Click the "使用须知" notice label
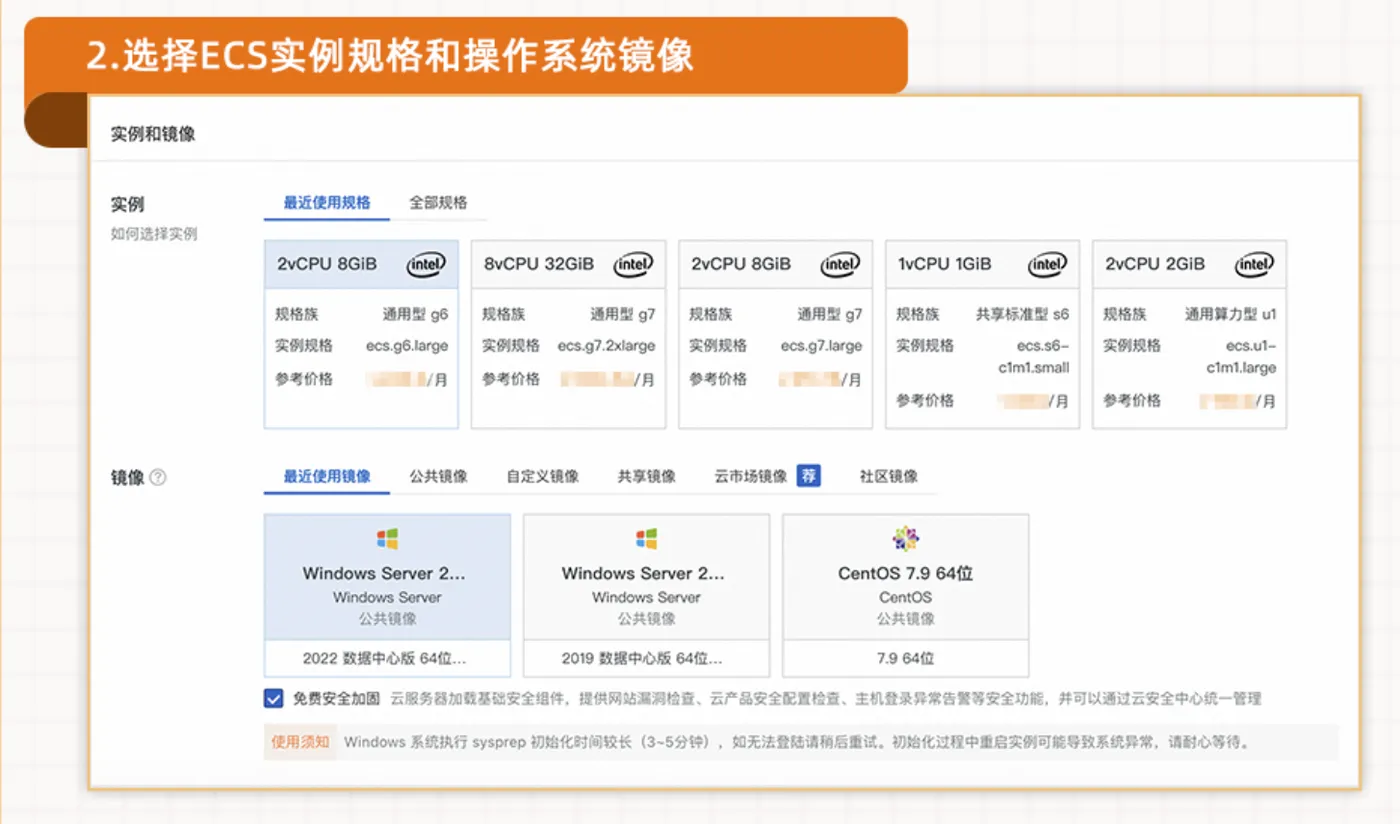 tap(300, 742)
